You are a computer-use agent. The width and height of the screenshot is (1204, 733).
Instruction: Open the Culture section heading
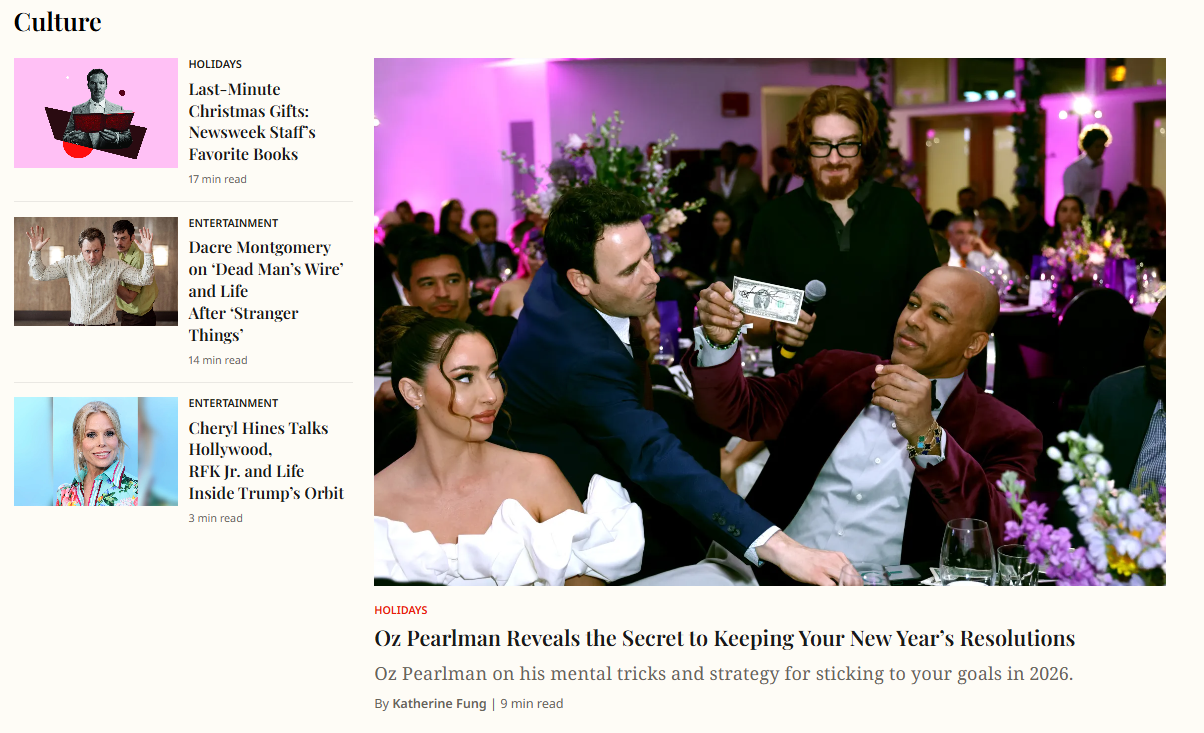tap(57, 21)
